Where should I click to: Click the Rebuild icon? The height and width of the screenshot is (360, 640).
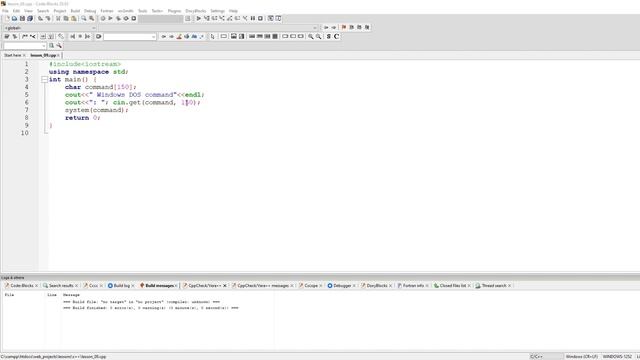(x=126, y=18)
